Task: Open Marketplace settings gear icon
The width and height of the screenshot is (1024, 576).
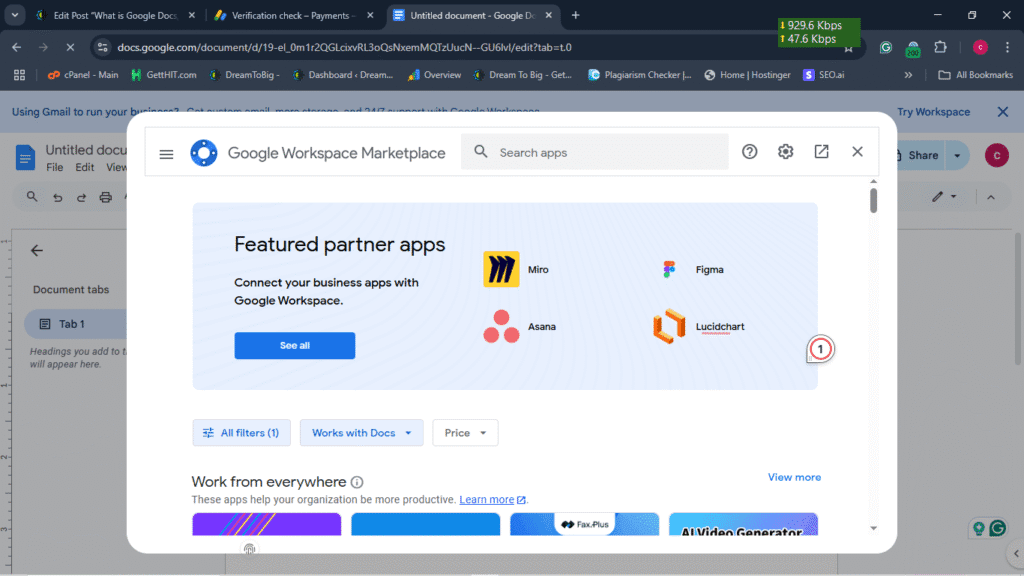Action: click(786, 152)
